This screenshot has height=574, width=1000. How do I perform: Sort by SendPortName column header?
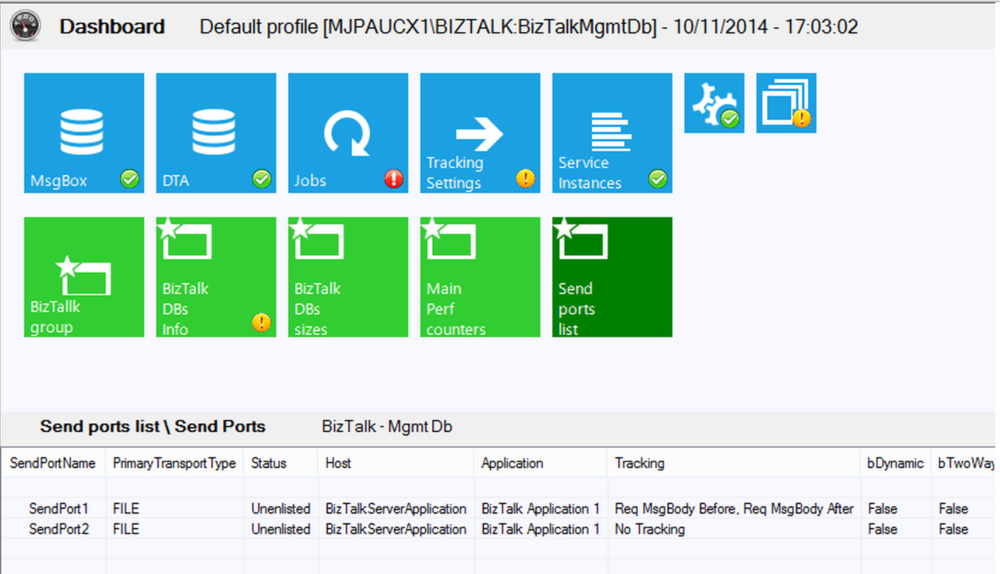click(53, 463)
